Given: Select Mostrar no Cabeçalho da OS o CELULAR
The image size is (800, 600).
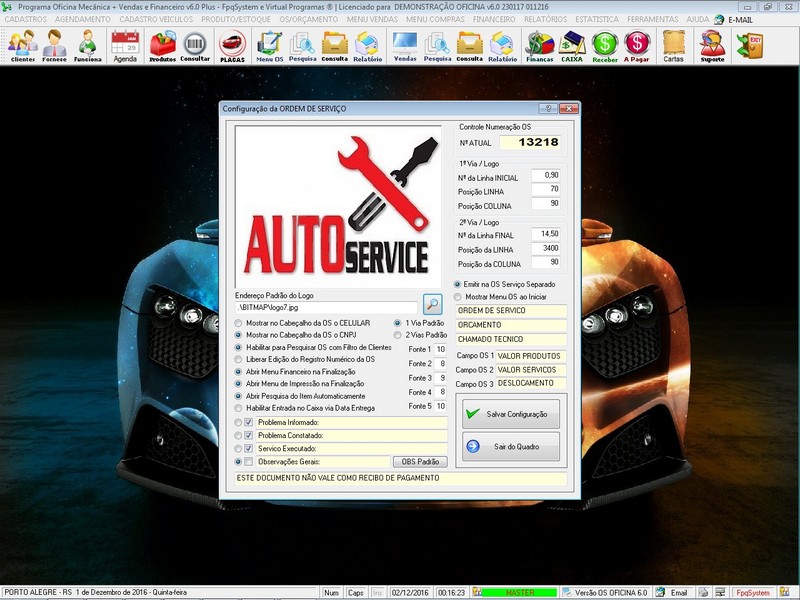Looking at the screenshot, I should (238, 323).
